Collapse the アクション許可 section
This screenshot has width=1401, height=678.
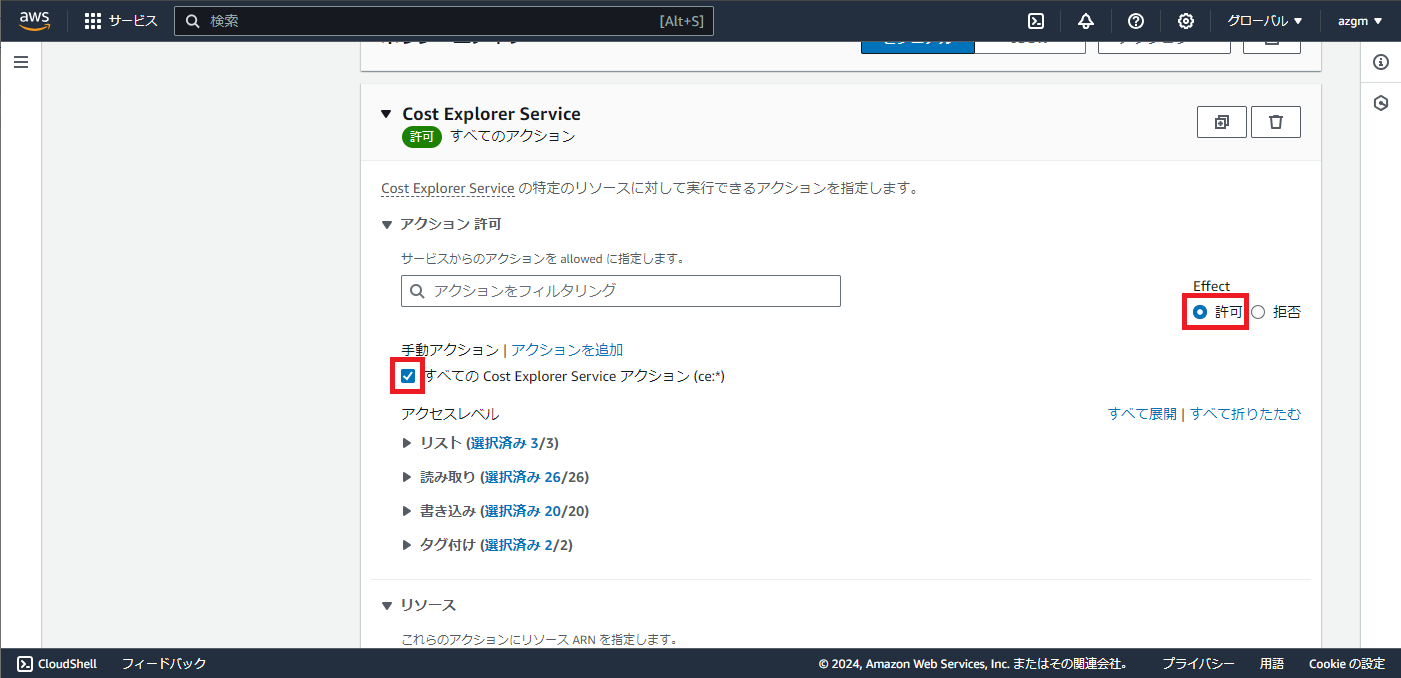pyautogui.click(x=388, y=224)
